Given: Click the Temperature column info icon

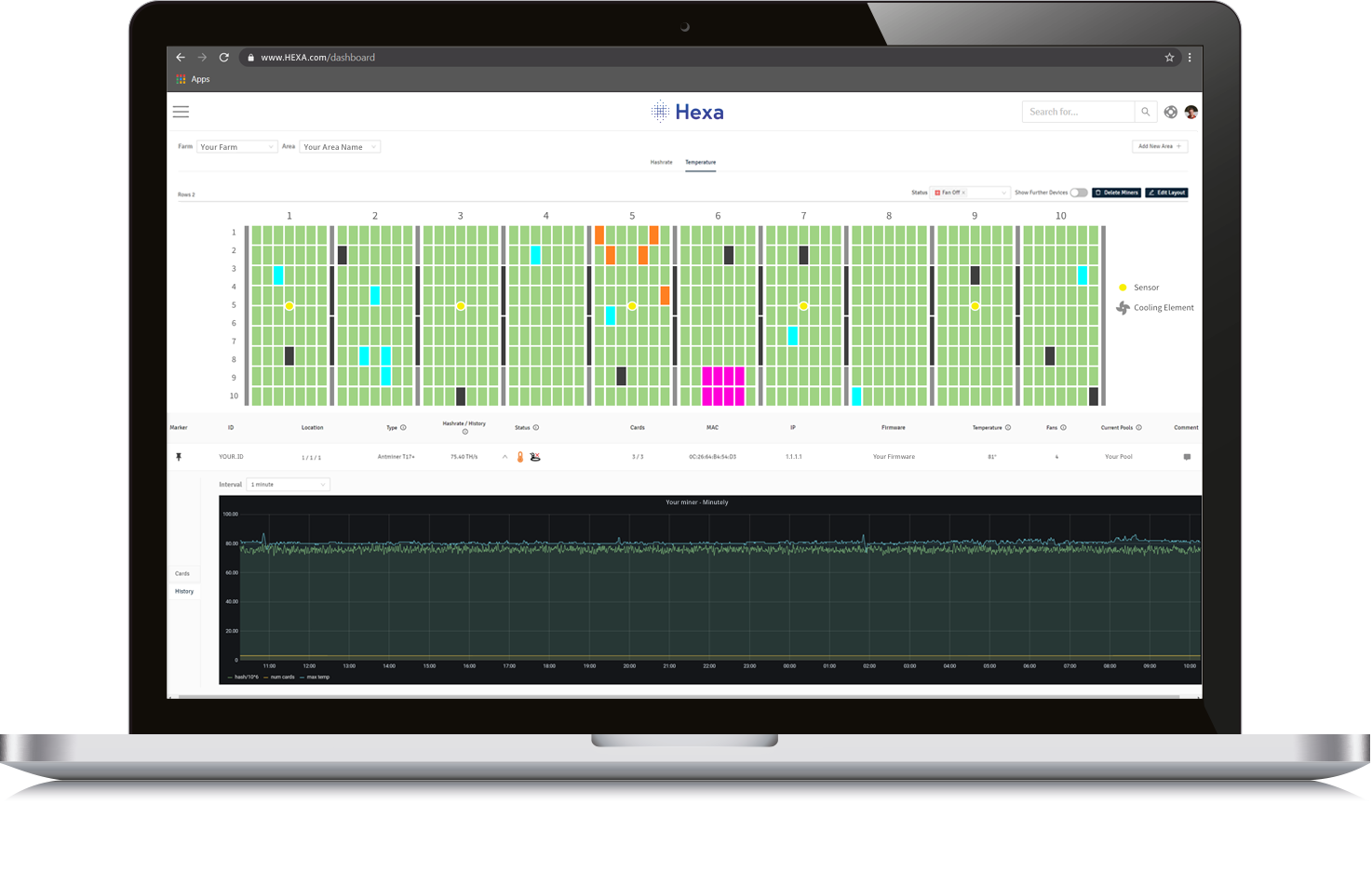Looking at the screenshot, I should coord(1008,428).
